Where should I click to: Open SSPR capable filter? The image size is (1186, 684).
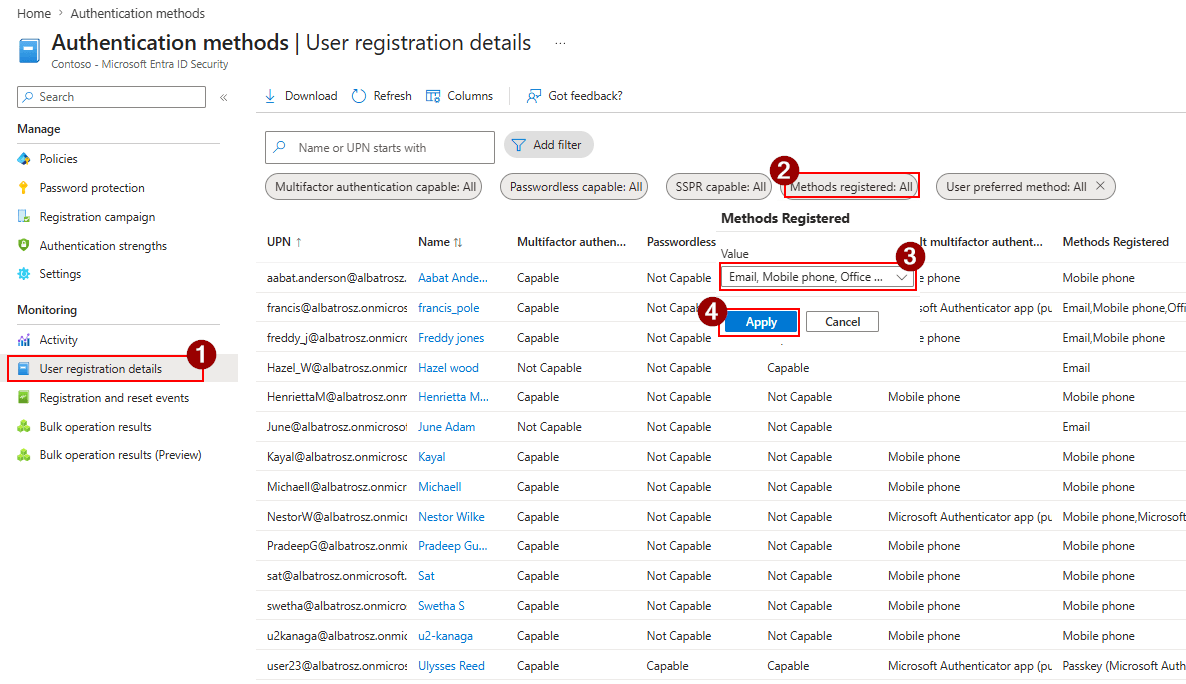pos(719,187)
